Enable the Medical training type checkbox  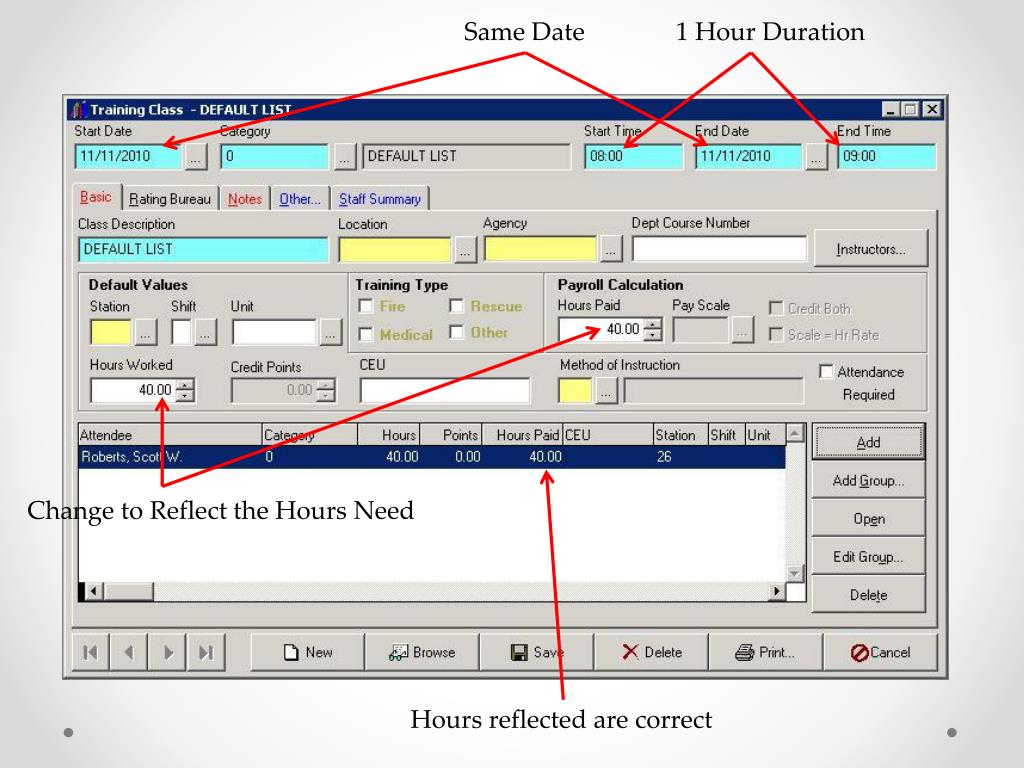pyautogui.click(x=366, y=334)
